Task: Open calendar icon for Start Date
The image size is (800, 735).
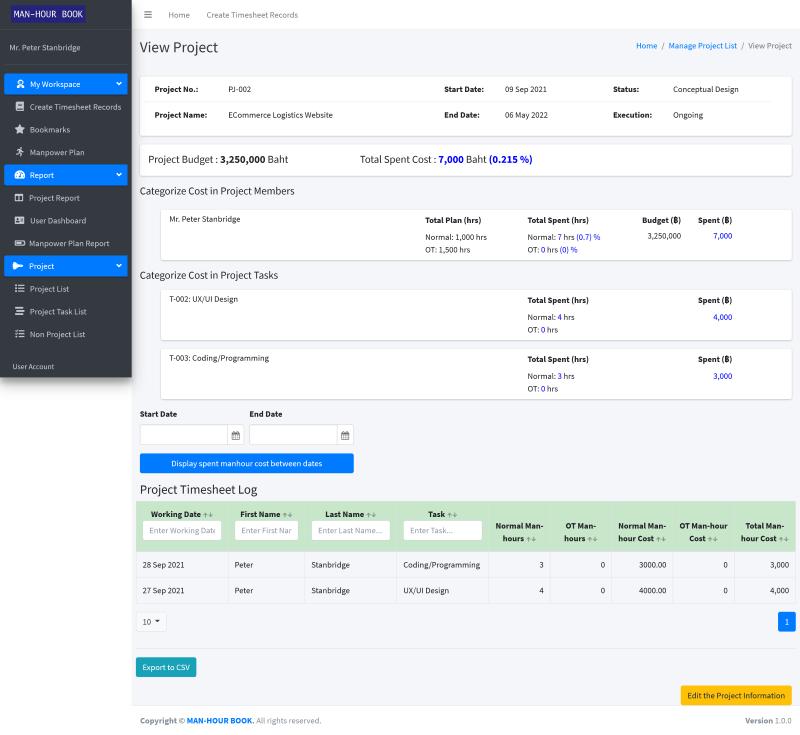Action: tap(236, 435)
